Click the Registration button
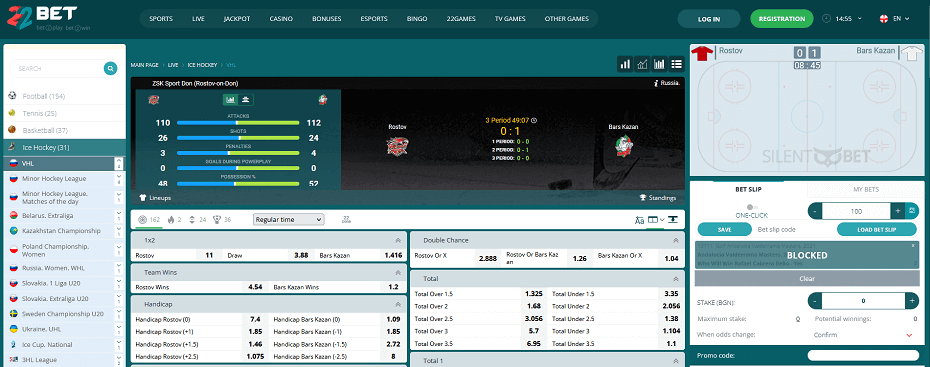Screen dimensions: 930x367 (782, 19)
